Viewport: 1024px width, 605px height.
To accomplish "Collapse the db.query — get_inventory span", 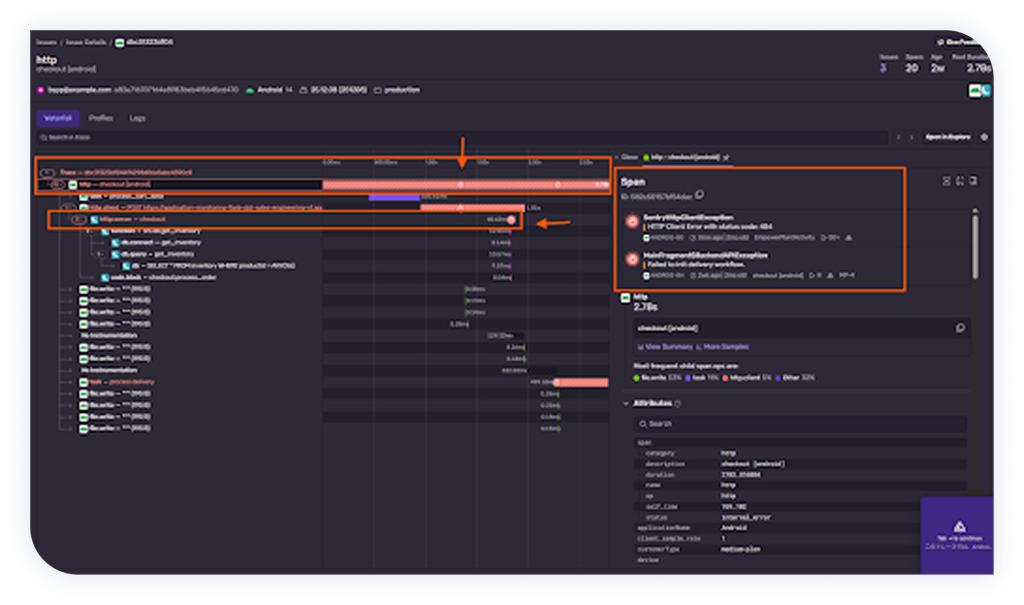I will pos(101,254).
